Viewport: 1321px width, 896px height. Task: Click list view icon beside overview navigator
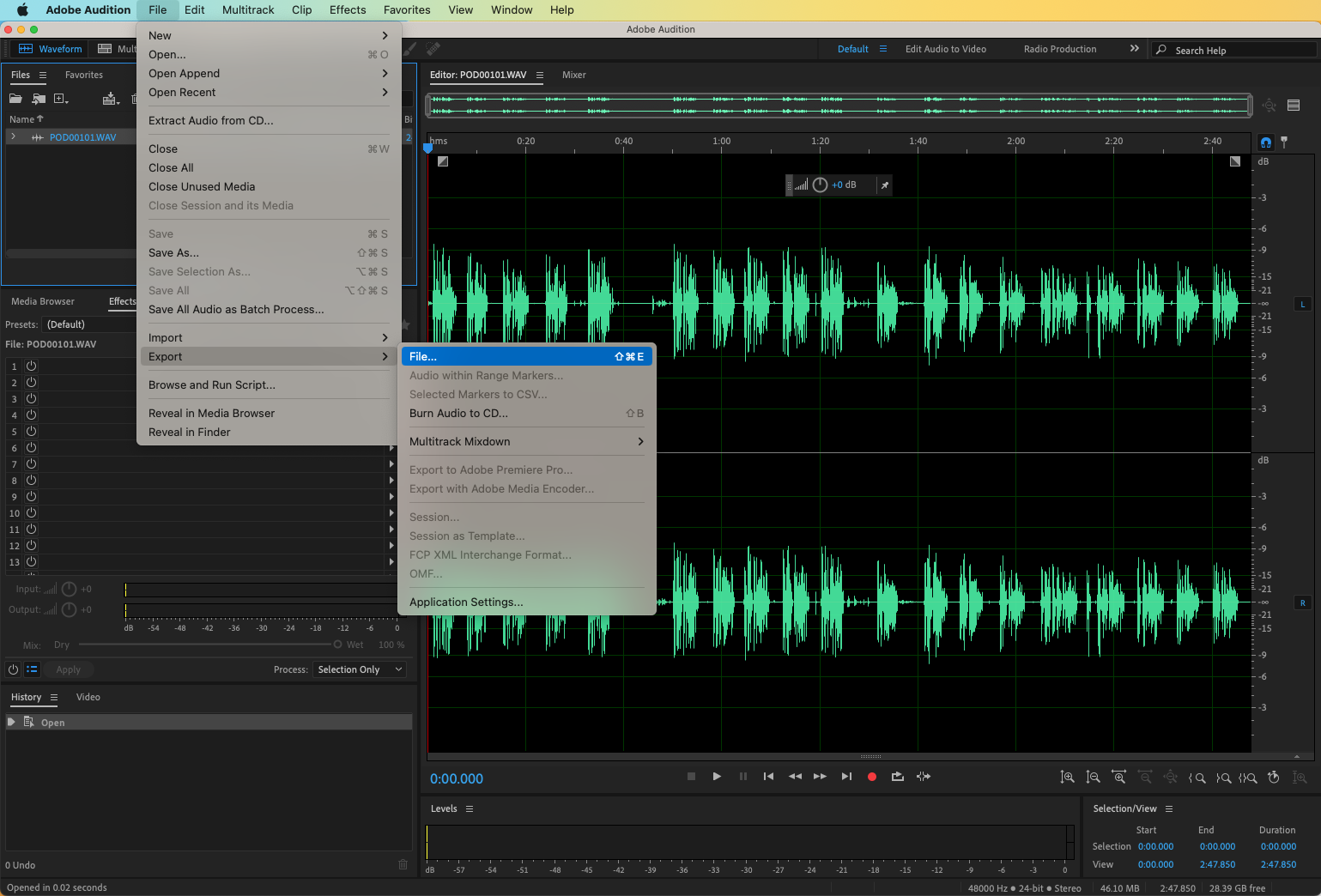(x=1294, y=106)
